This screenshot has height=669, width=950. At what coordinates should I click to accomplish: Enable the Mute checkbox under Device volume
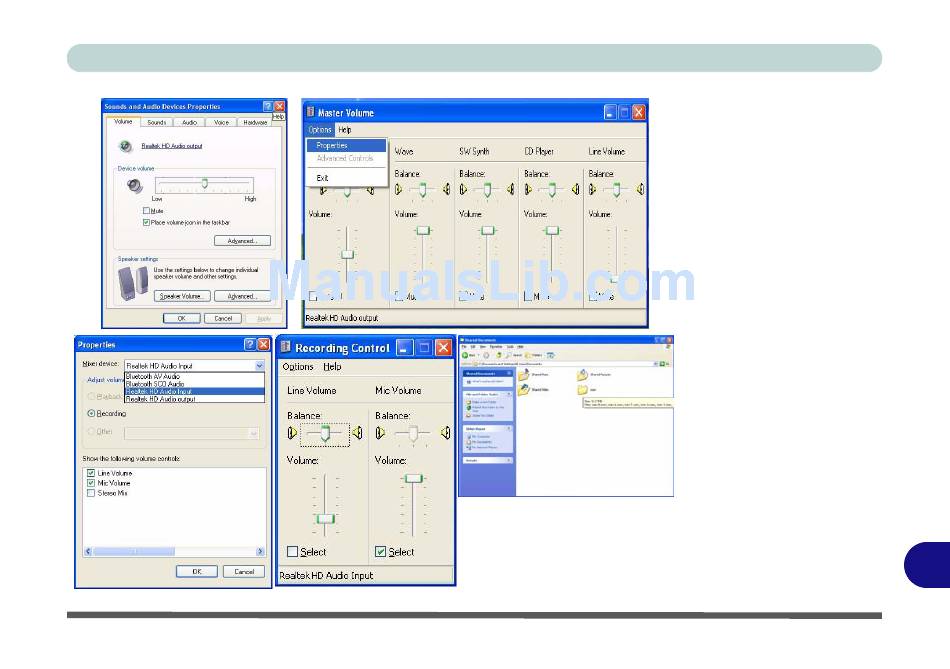(x=147, y=211)
